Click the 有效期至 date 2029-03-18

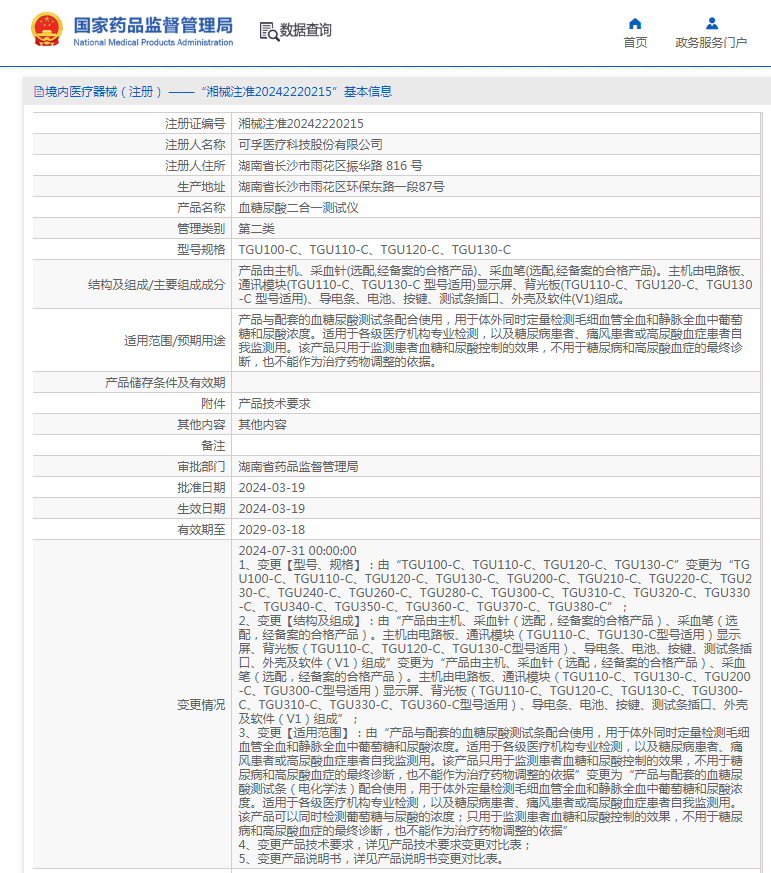tap(272, 529)
